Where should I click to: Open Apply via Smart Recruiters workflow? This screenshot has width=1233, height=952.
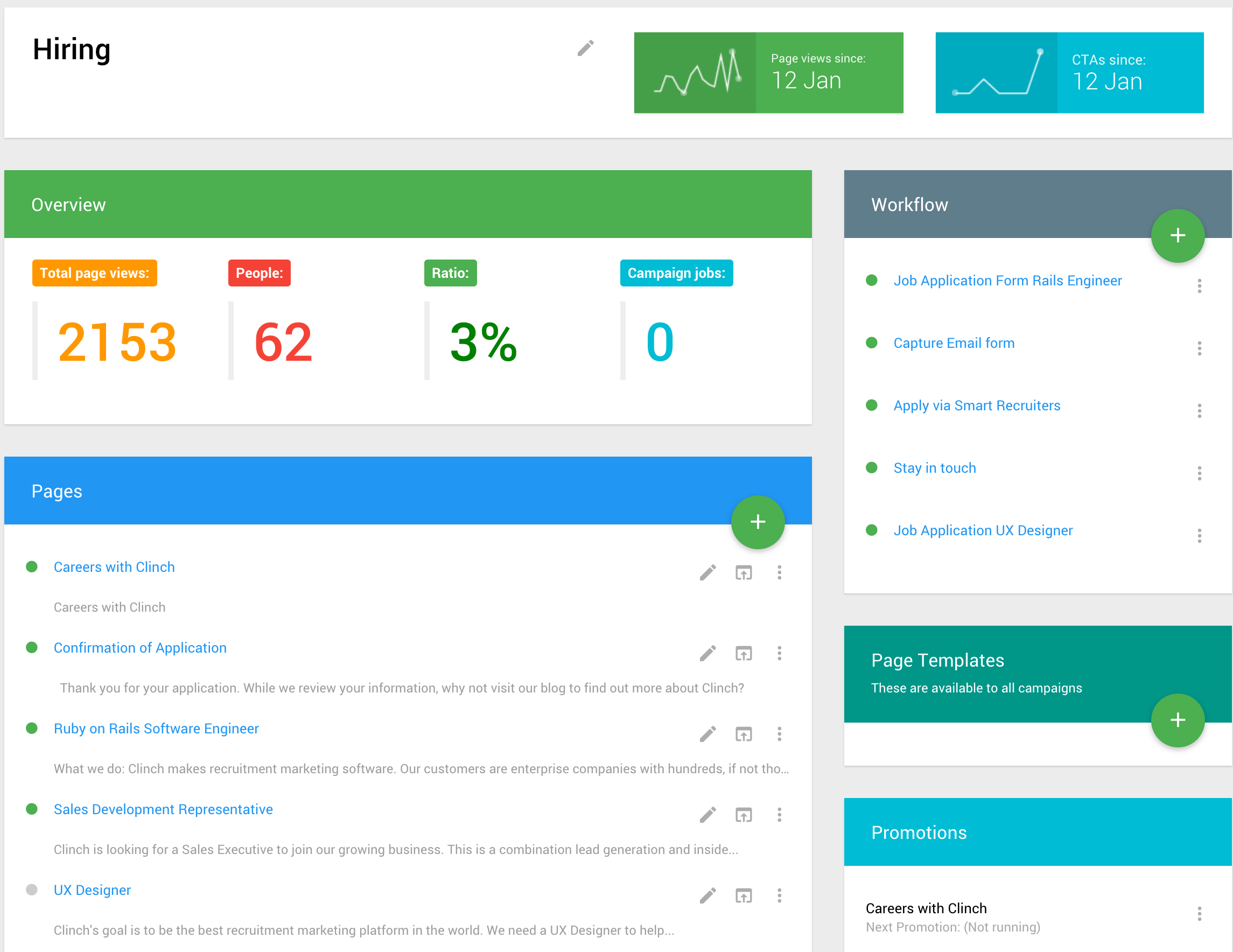(977, 405)
